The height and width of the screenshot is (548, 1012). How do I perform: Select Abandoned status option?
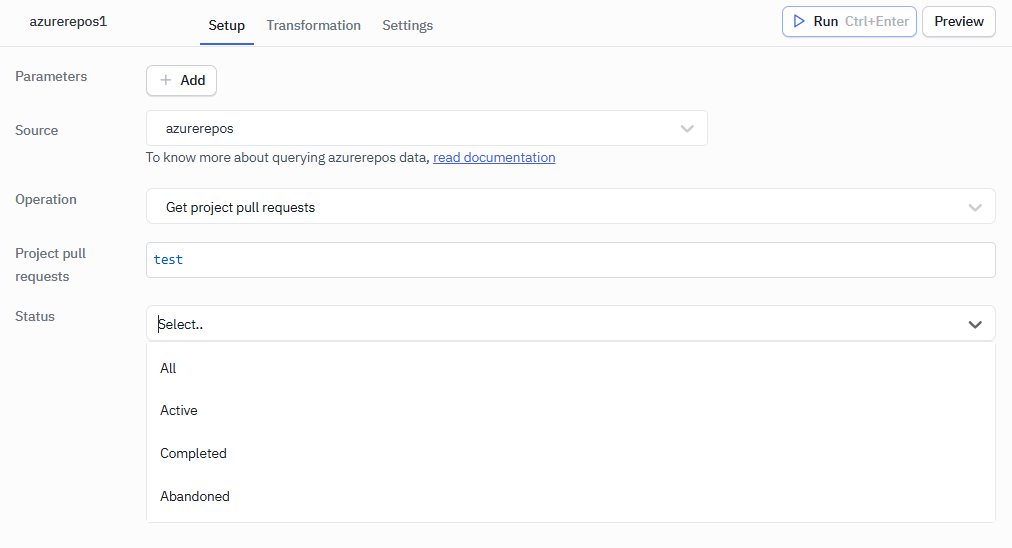click(x=571, y=496)
